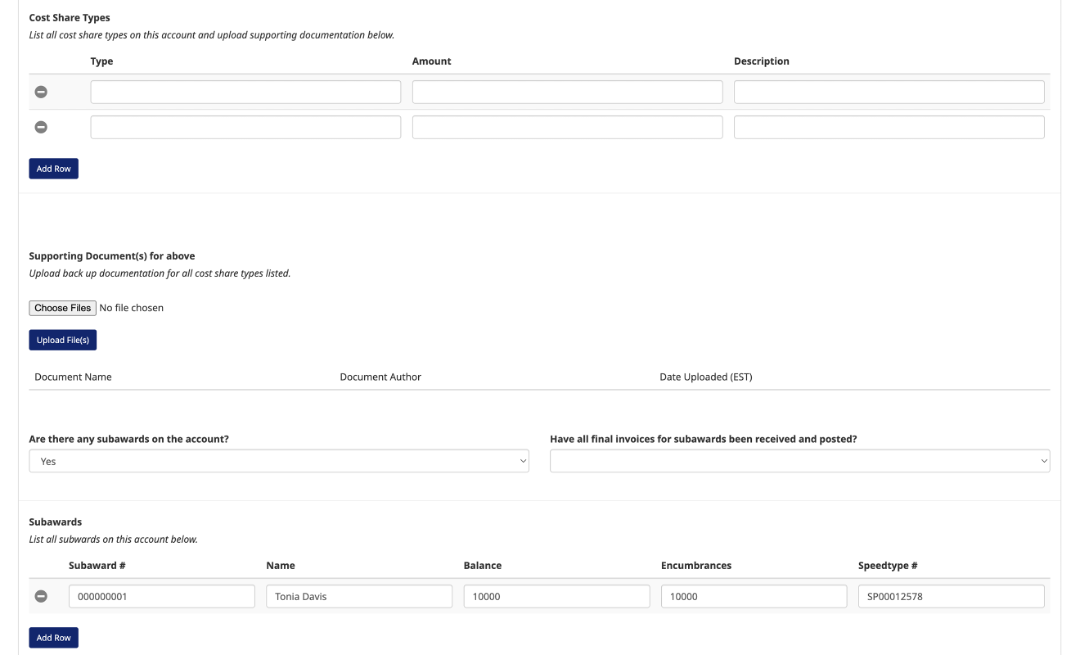Click second row cost share Type field
The height and width of the screenshot is (656, 1080).
(245, 127)
